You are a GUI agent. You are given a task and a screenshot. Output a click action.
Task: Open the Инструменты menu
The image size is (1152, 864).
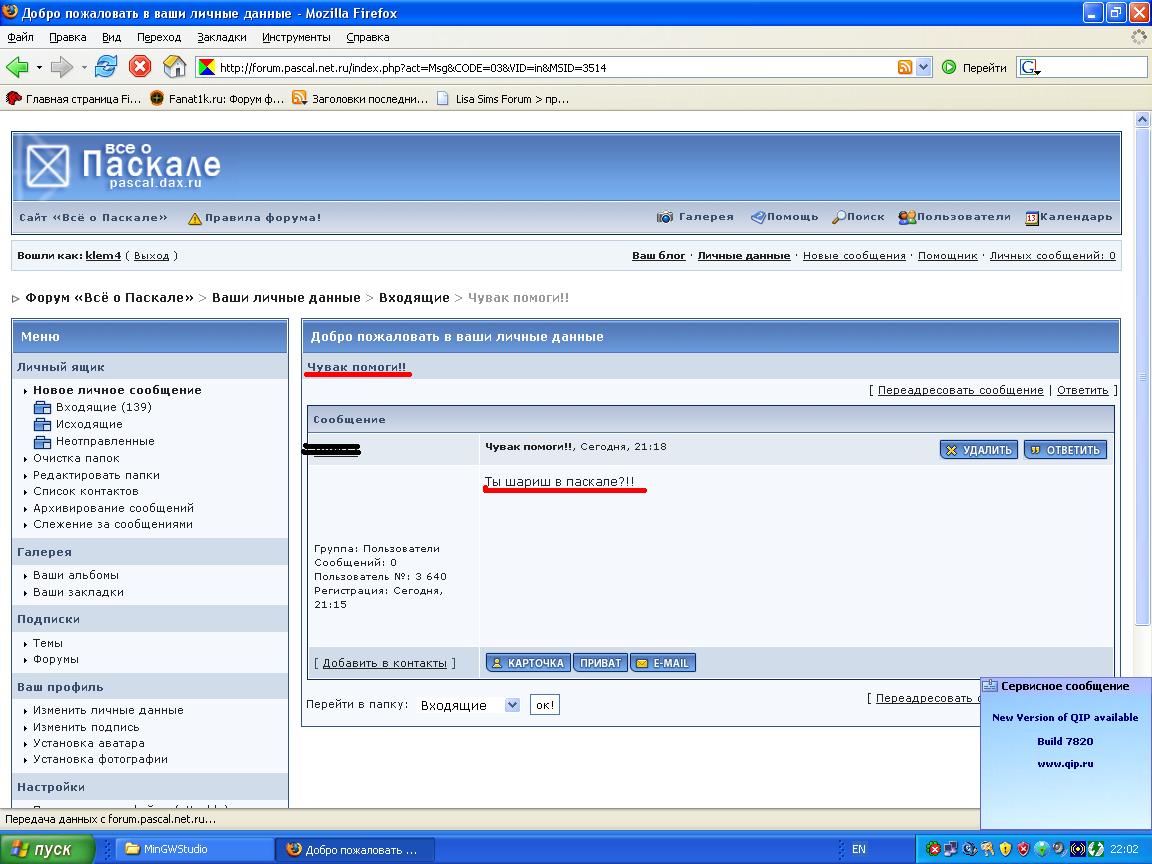pyautogui.click(x=296, y=37)
